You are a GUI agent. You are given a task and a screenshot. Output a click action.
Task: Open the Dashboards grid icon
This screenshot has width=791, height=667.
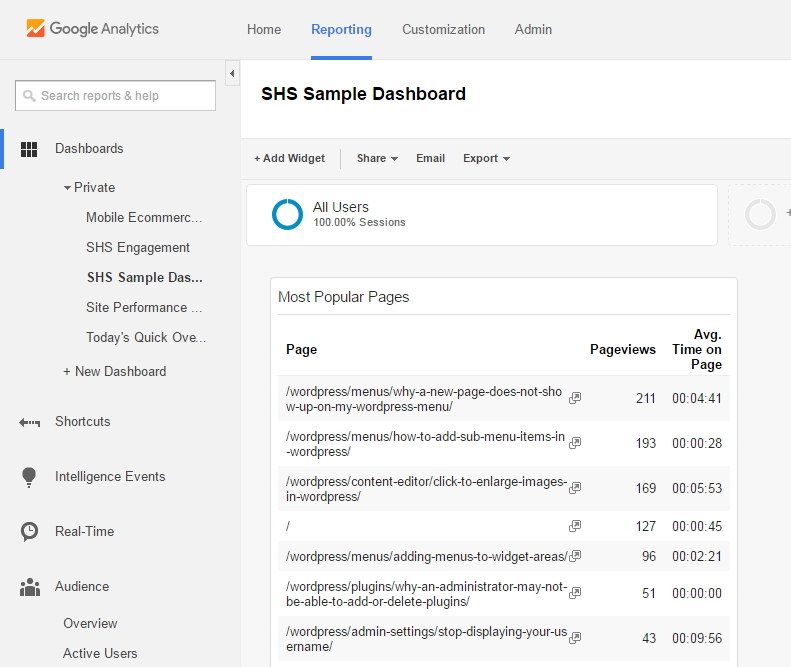coord(29,149)
